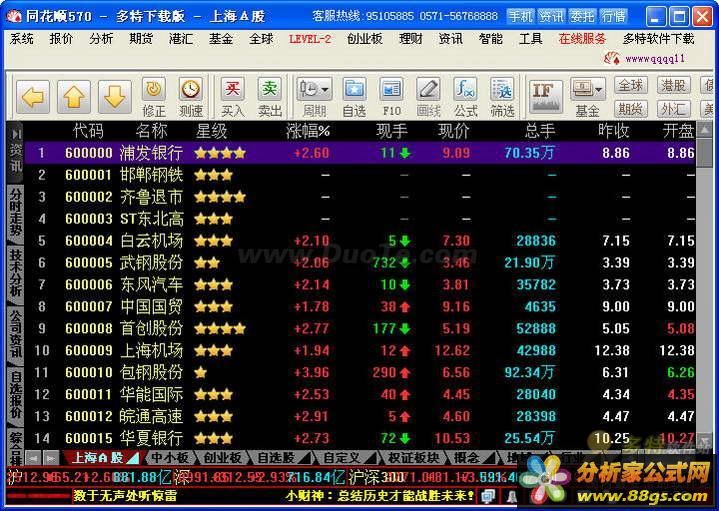This screenshot has width=719, height=511.
Task: Click the 委托 button in title bar
Action: pyautogui.click(x=582, y=17)
